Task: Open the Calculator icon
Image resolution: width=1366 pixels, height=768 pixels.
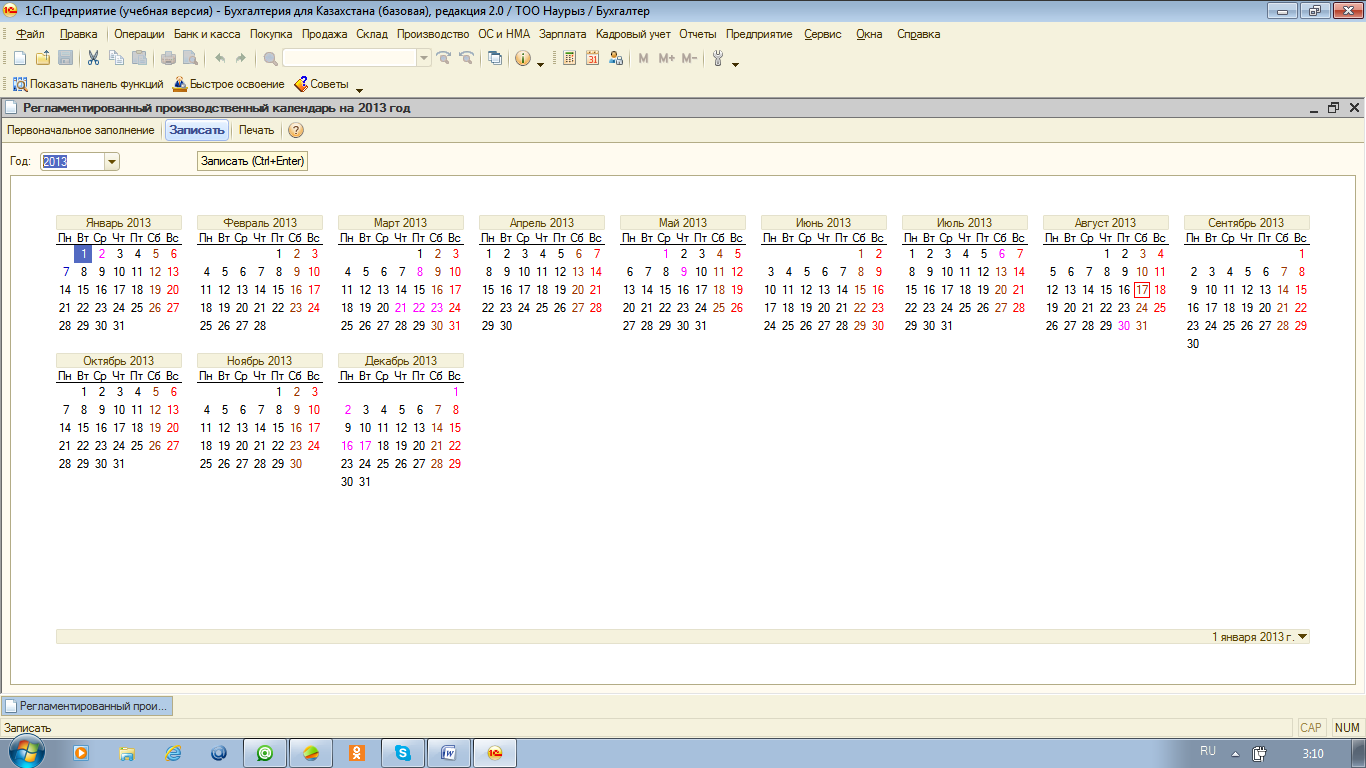Action: pyautogui.click(x=570, y=59)
